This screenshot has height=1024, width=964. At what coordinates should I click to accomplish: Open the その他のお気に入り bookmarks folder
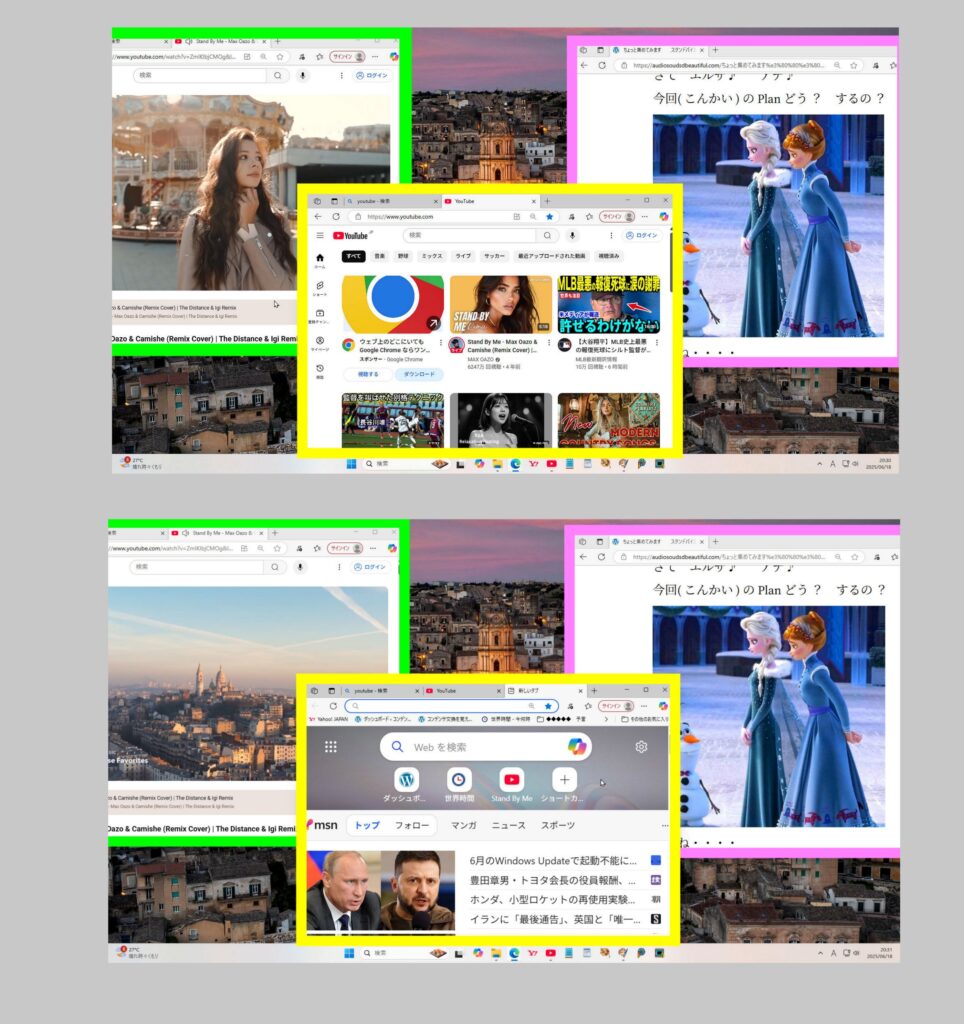(645, 719)
